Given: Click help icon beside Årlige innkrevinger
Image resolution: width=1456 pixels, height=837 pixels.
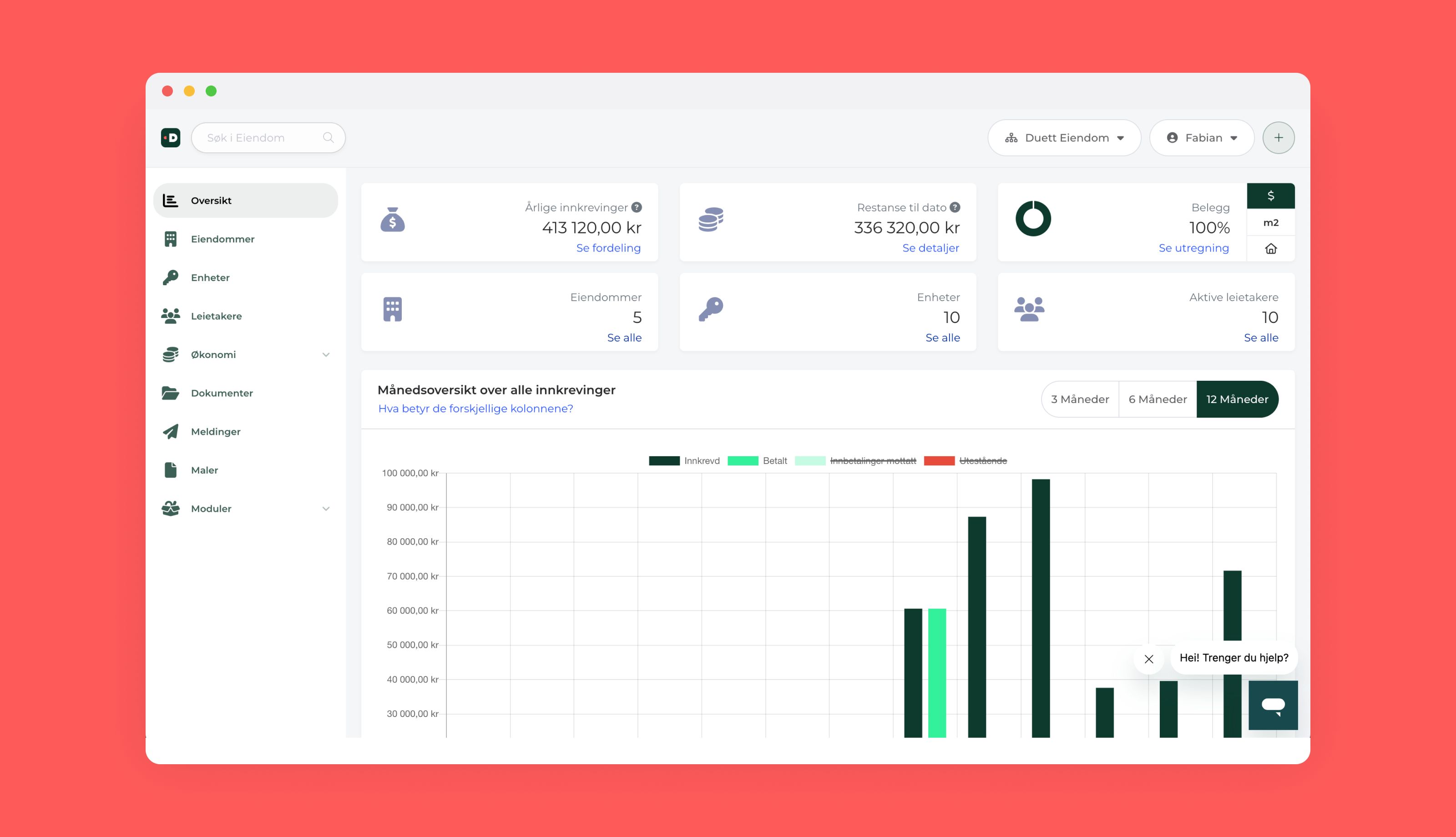Looking at the screenshot, I should [x=636, y=207].
